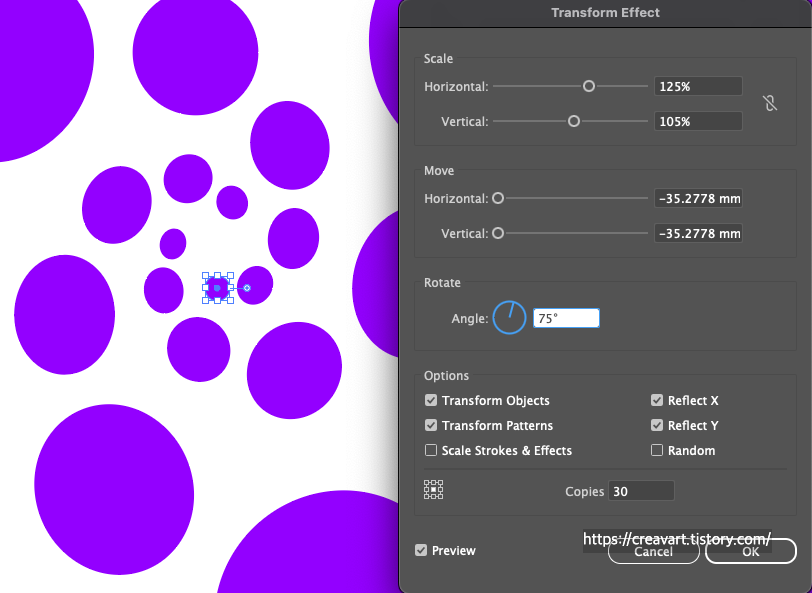Screen dimensions: 812x593
Task: Toggle Transform Objects checkbox
Action: [431, 400]
